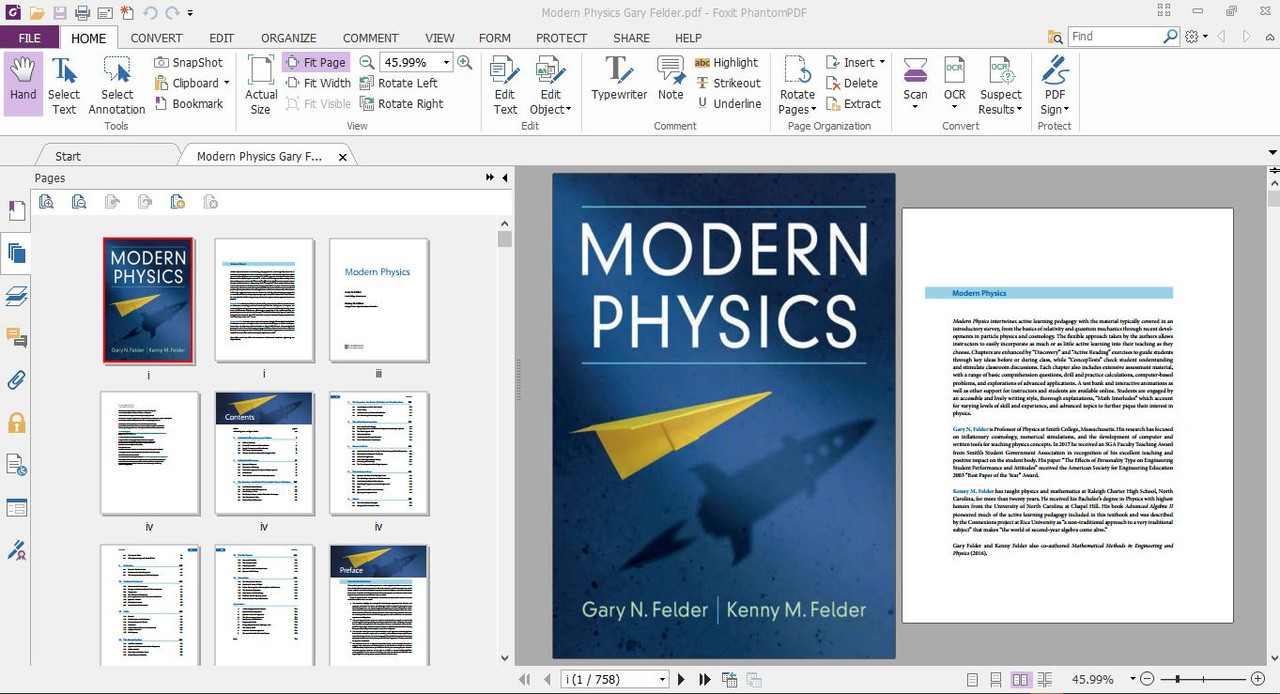Go to next page arrow
The width and height of the screenshot is (1280, 694).
(x=682, y=679)
